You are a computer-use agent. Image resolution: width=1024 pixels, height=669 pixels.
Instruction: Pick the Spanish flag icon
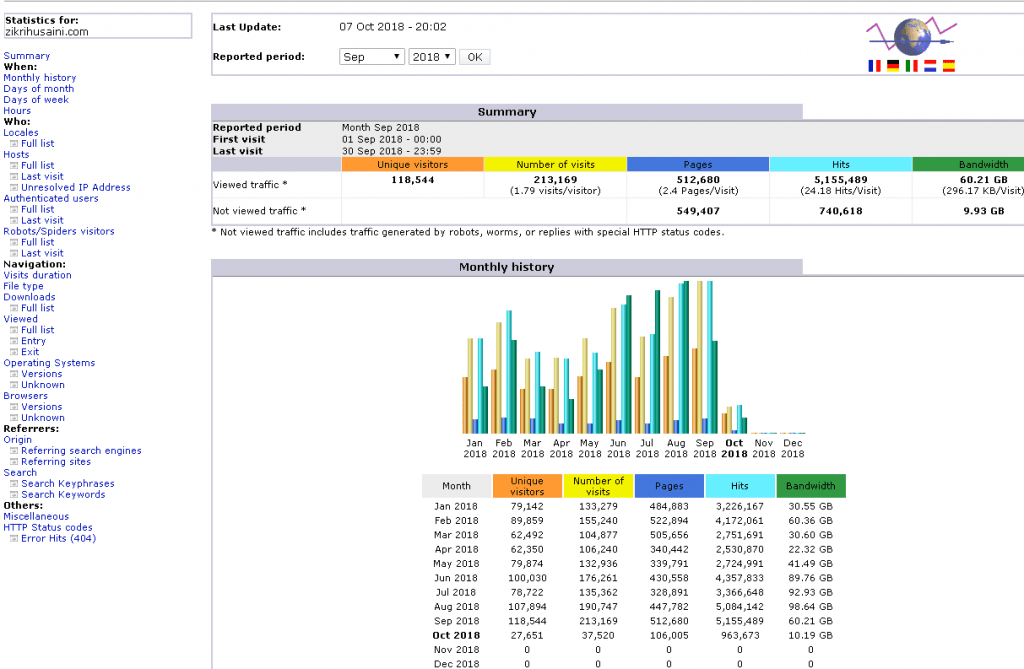point(948,66)
